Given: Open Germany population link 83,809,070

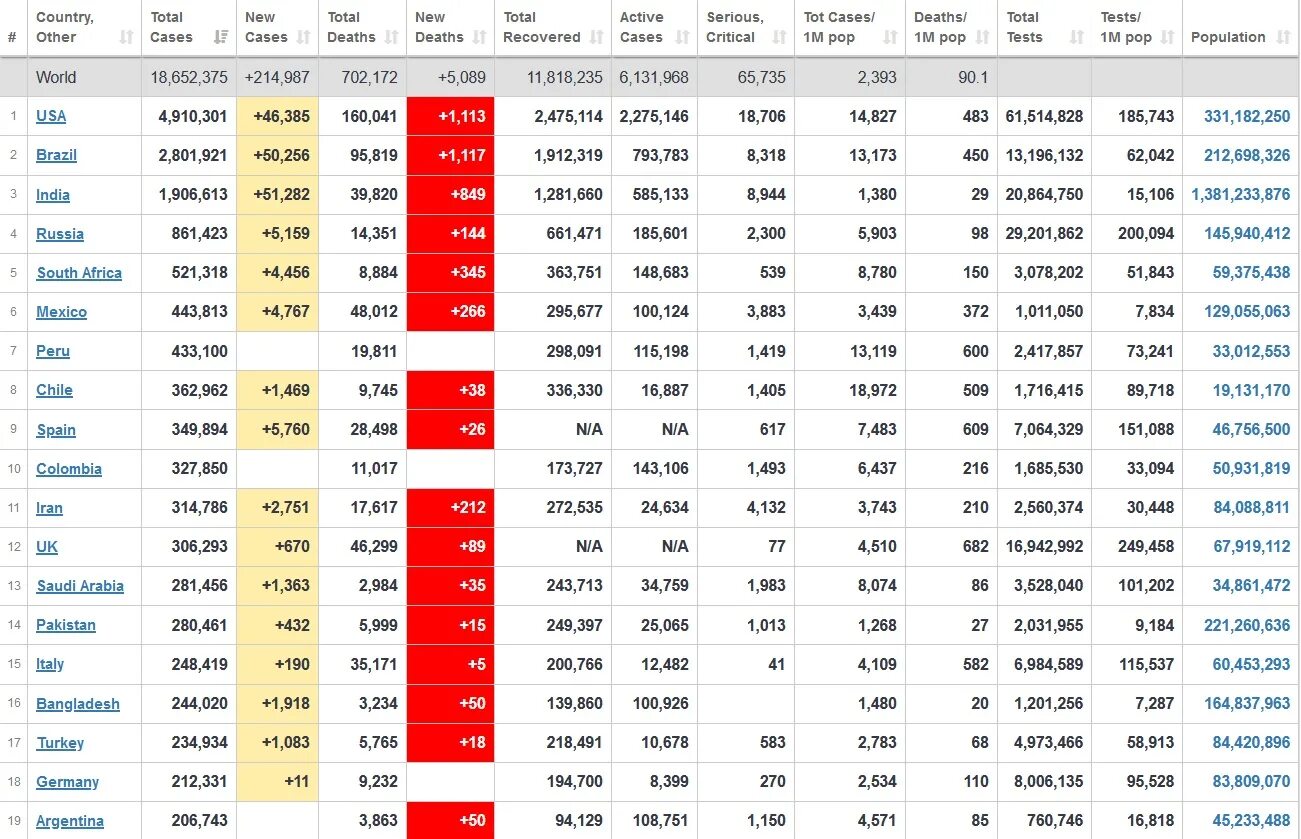Looking at the screenshot, I should tap(1252, 782).
